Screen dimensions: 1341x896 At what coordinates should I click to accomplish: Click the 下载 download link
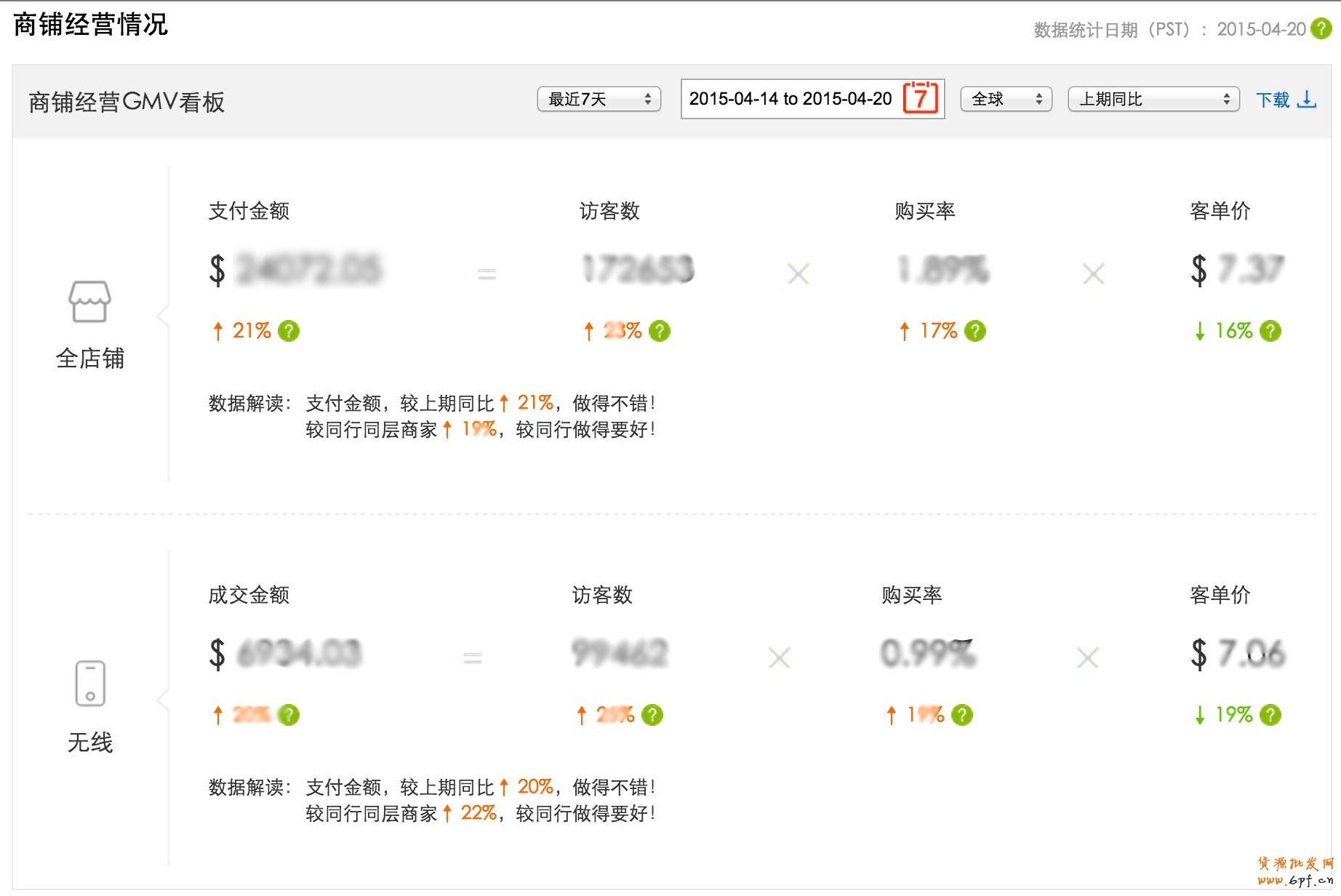[1285, 100]
